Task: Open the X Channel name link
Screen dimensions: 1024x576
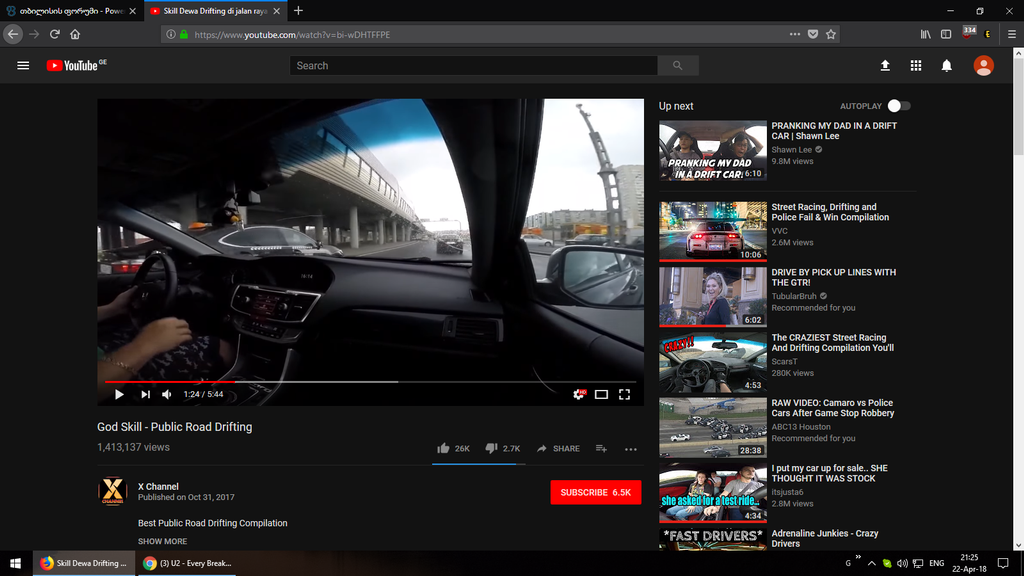Action: coord(158,487)
